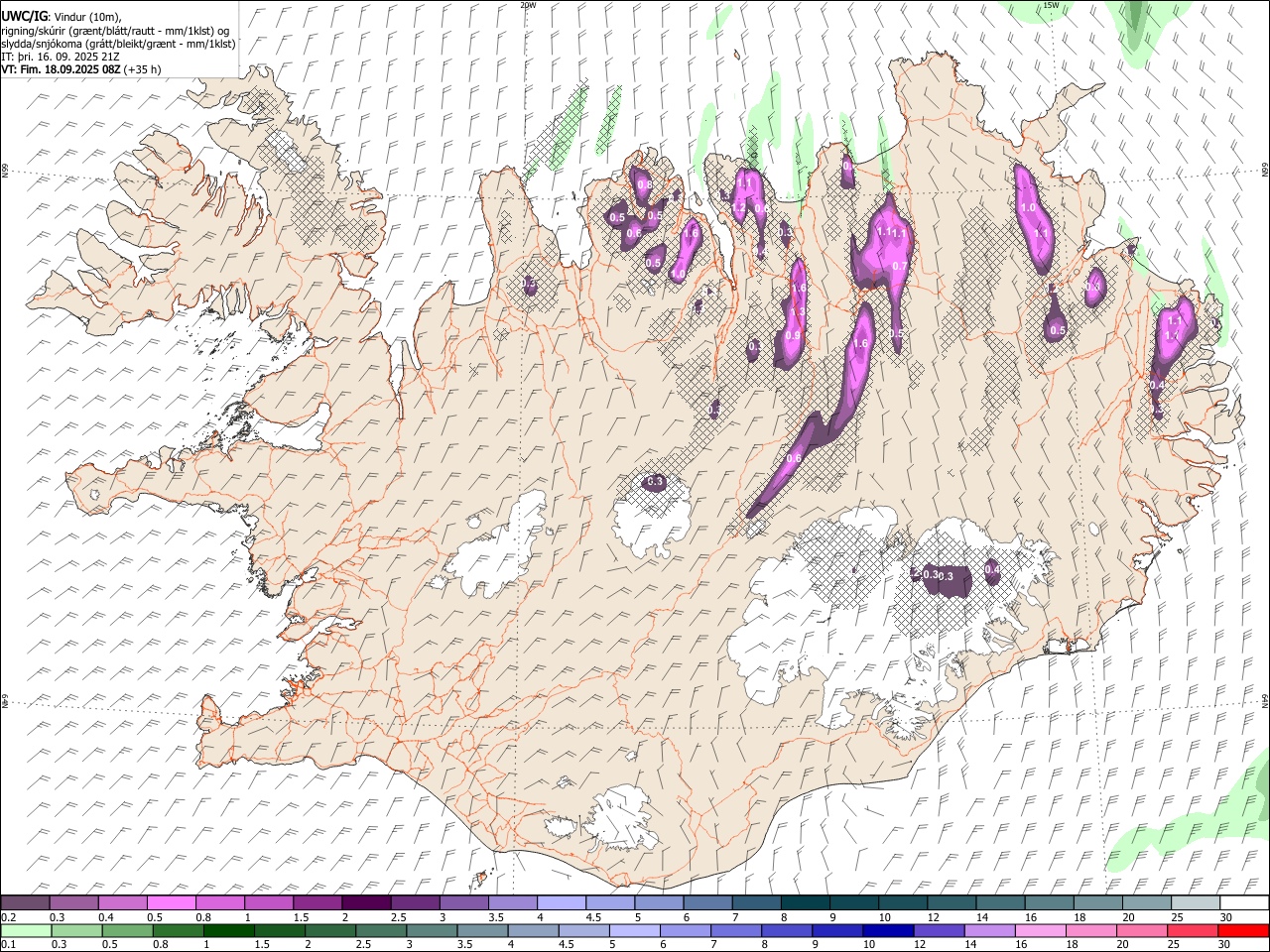Select the 'rigning/skúrir' legend description line

116,31
